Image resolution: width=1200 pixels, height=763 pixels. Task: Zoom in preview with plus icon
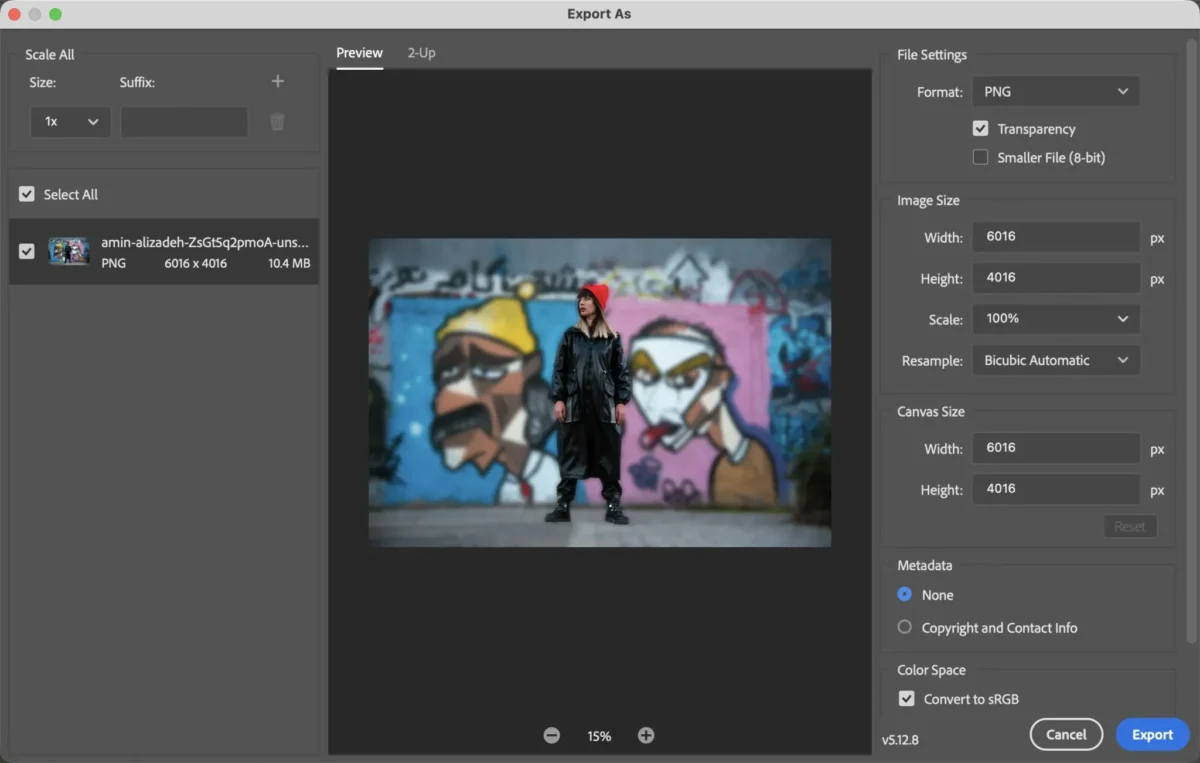(646, 736)
